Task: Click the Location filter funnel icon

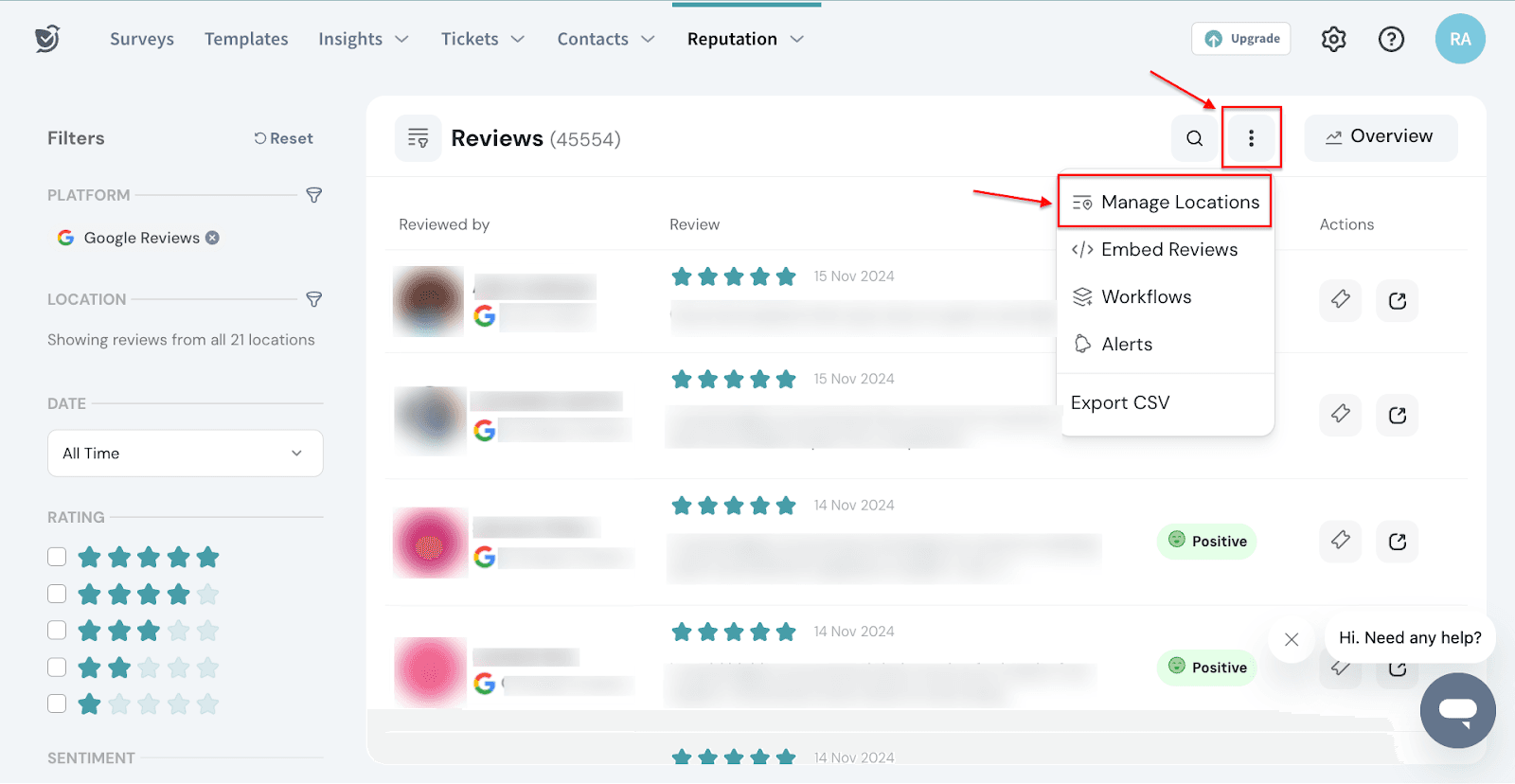Action: 314,299
